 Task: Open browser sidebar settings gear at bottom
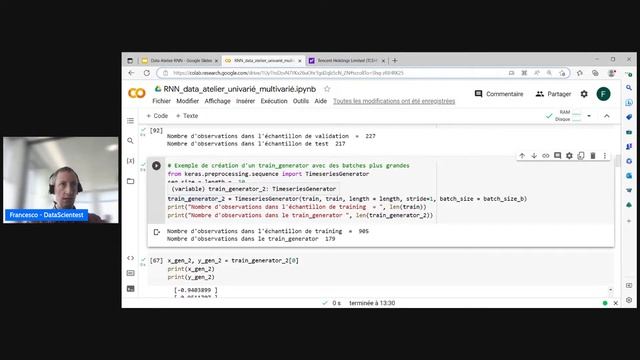pos(629,300)
